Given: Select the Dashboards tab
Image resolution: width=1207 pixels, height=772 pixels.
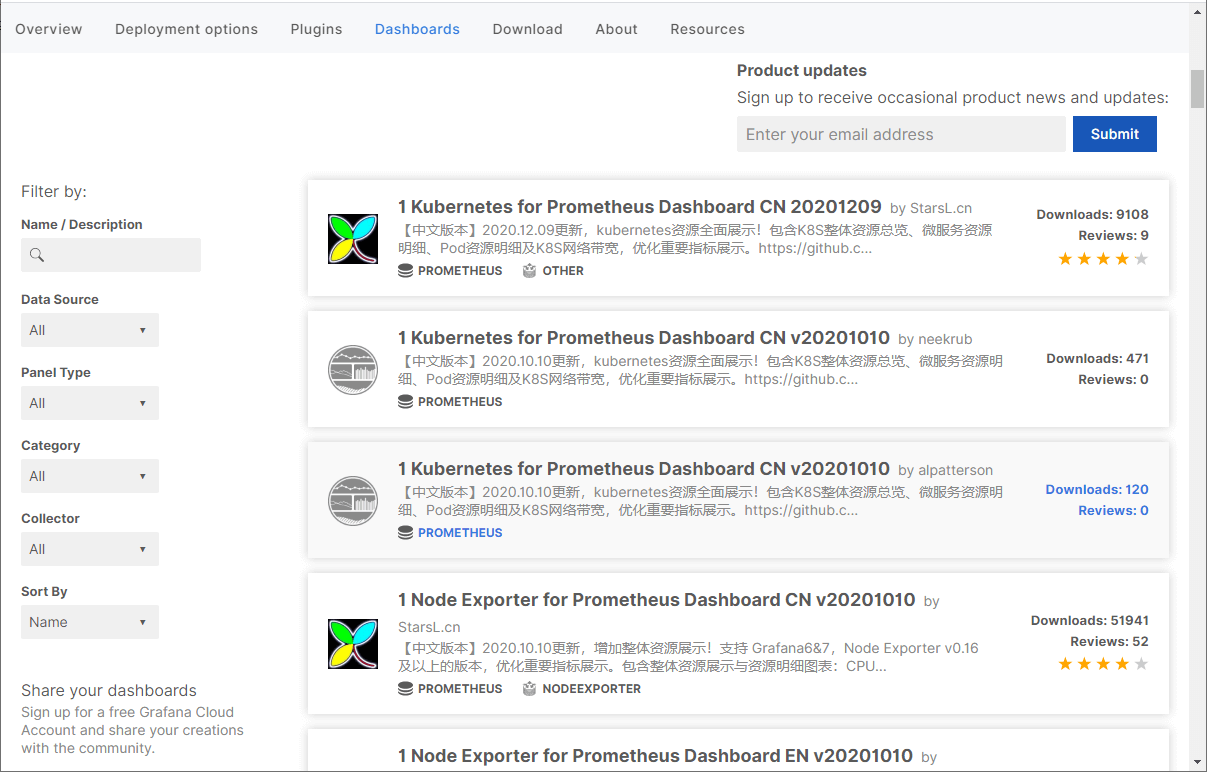Looking at the screenshot, I should pos(417,29).
